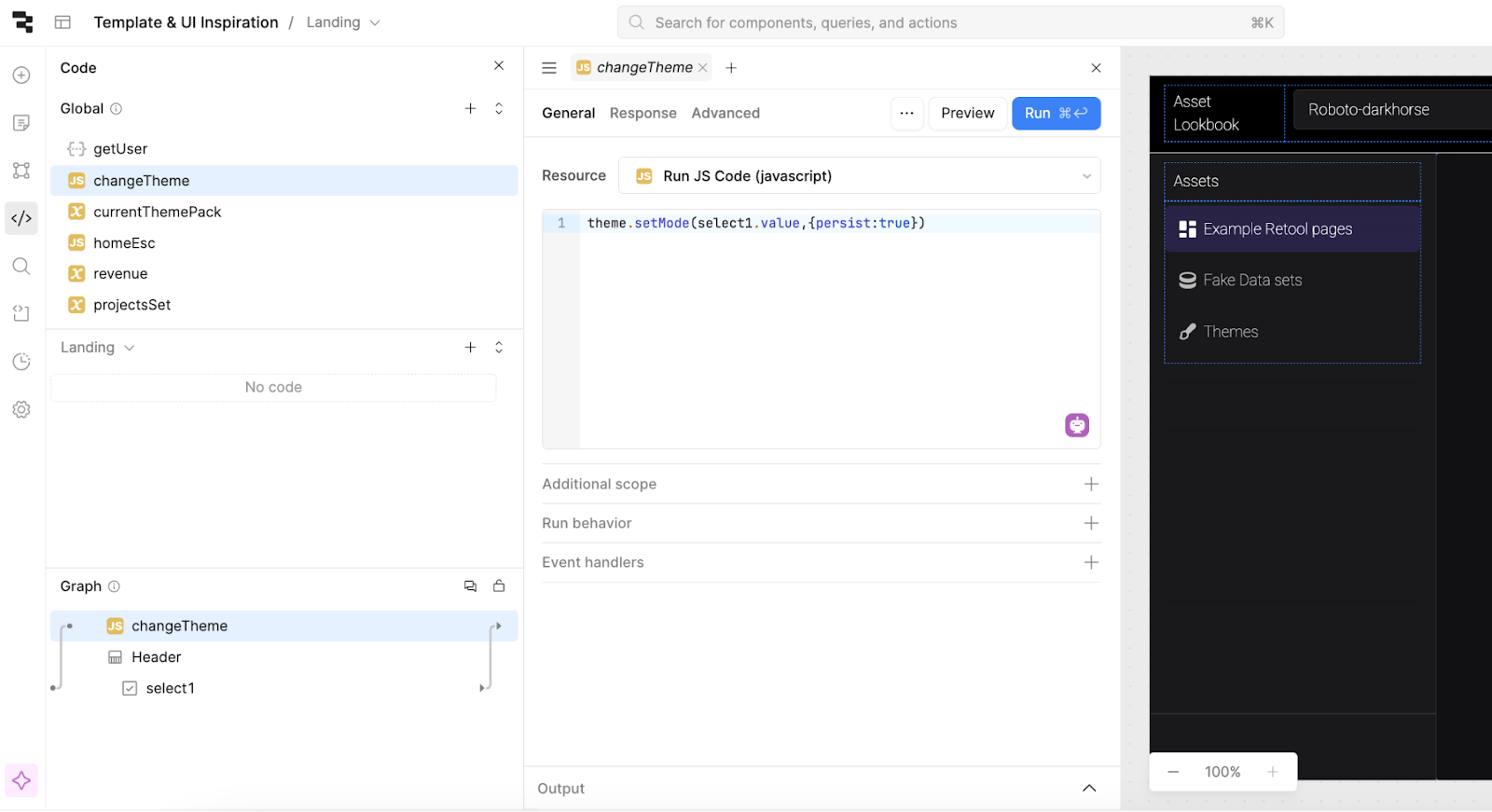This screenshot has height=812, width=1492.
Task: Close the query editor panel
Action: (x=1096, y=68)
